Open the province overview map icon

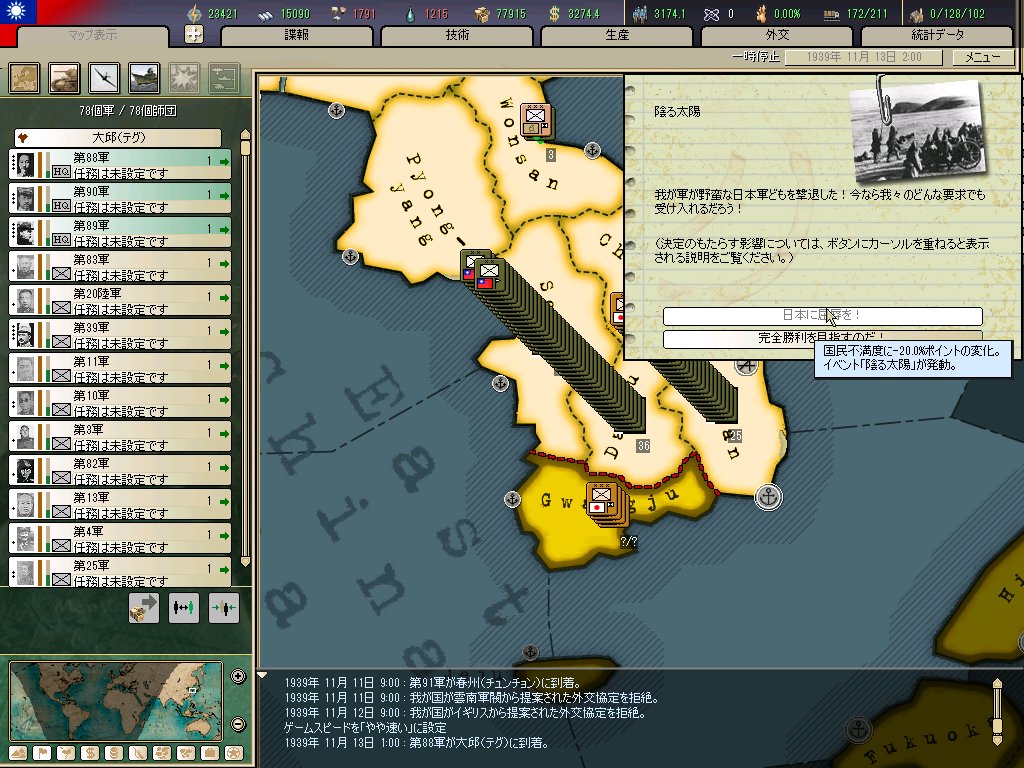click(x=24, y=78)
